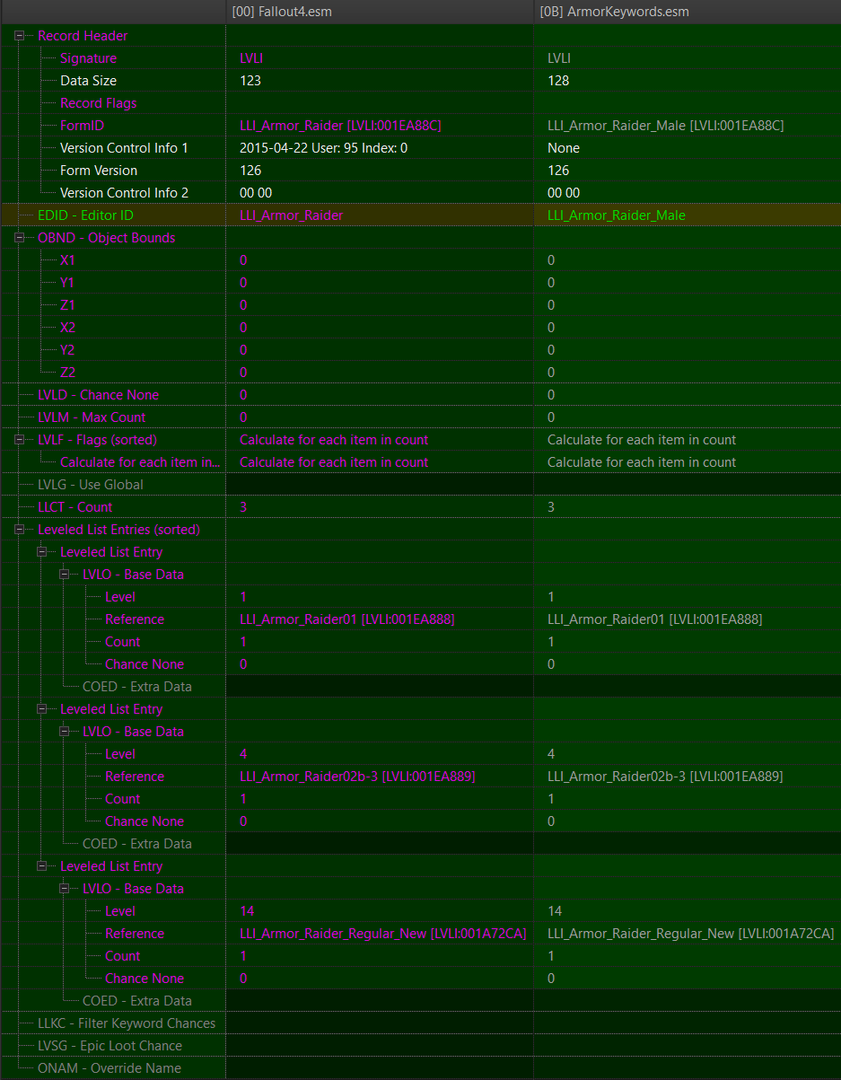841x1080 pixels.
Task: Click the purple LLI_Armor_Raider editor ID cell
Action: (380, 216)
